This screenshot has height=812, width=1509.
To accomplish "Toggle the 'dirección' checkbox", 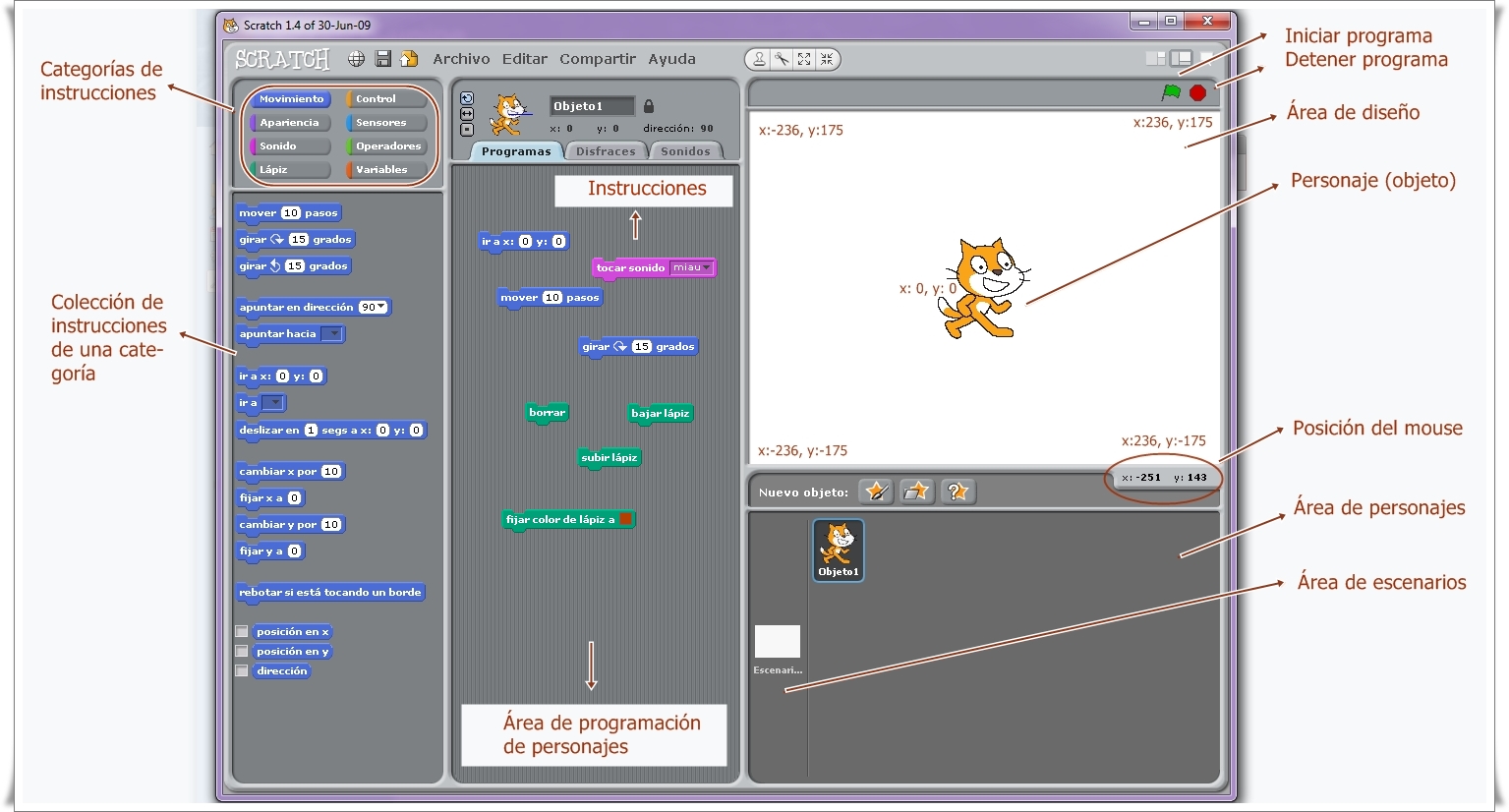I will (242, 671).
